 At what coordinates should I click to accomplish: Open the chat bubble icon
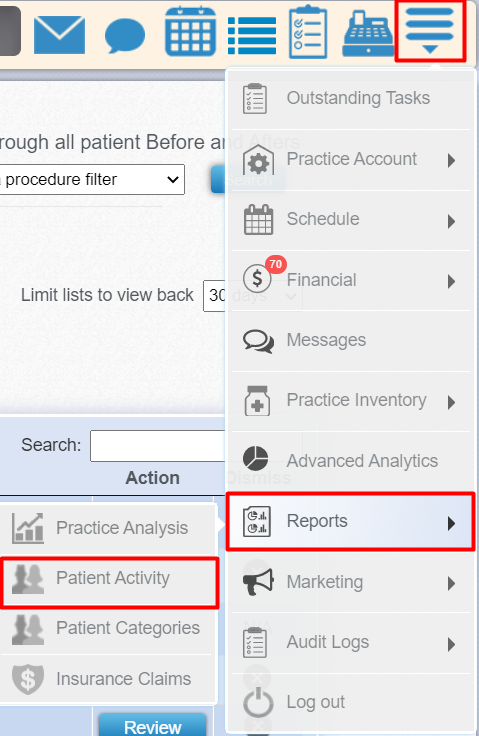coord(124,35)
